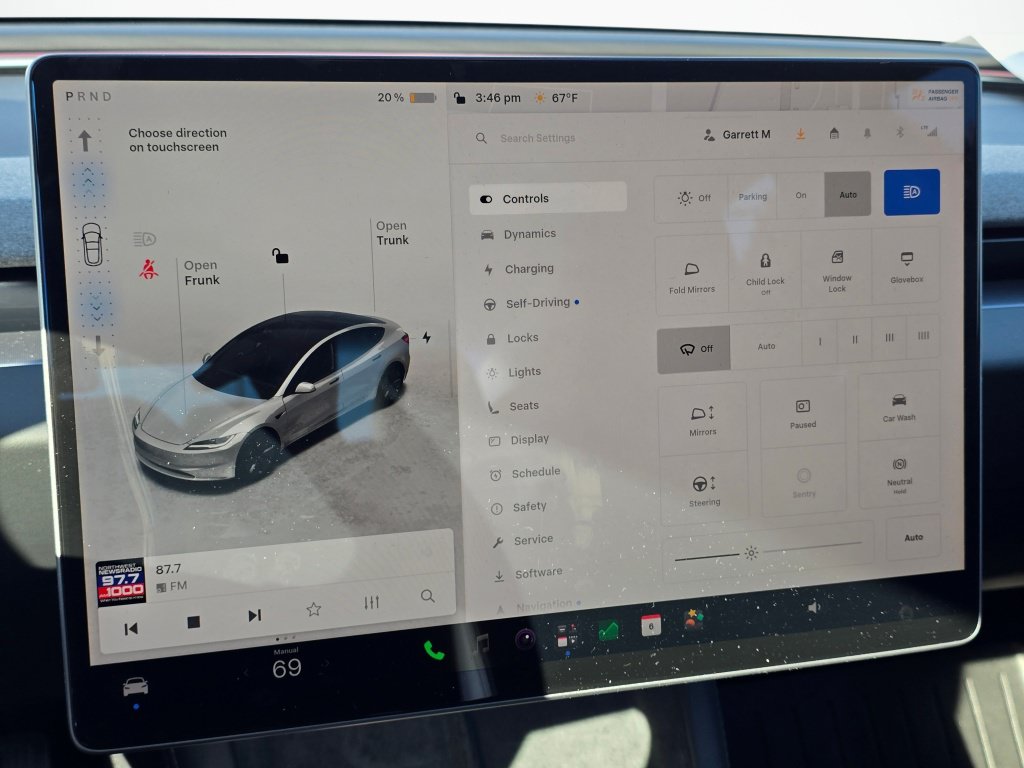Open the Software settings section
The width and height of the screenshot is (1024, 768).
tap(528, 573)
